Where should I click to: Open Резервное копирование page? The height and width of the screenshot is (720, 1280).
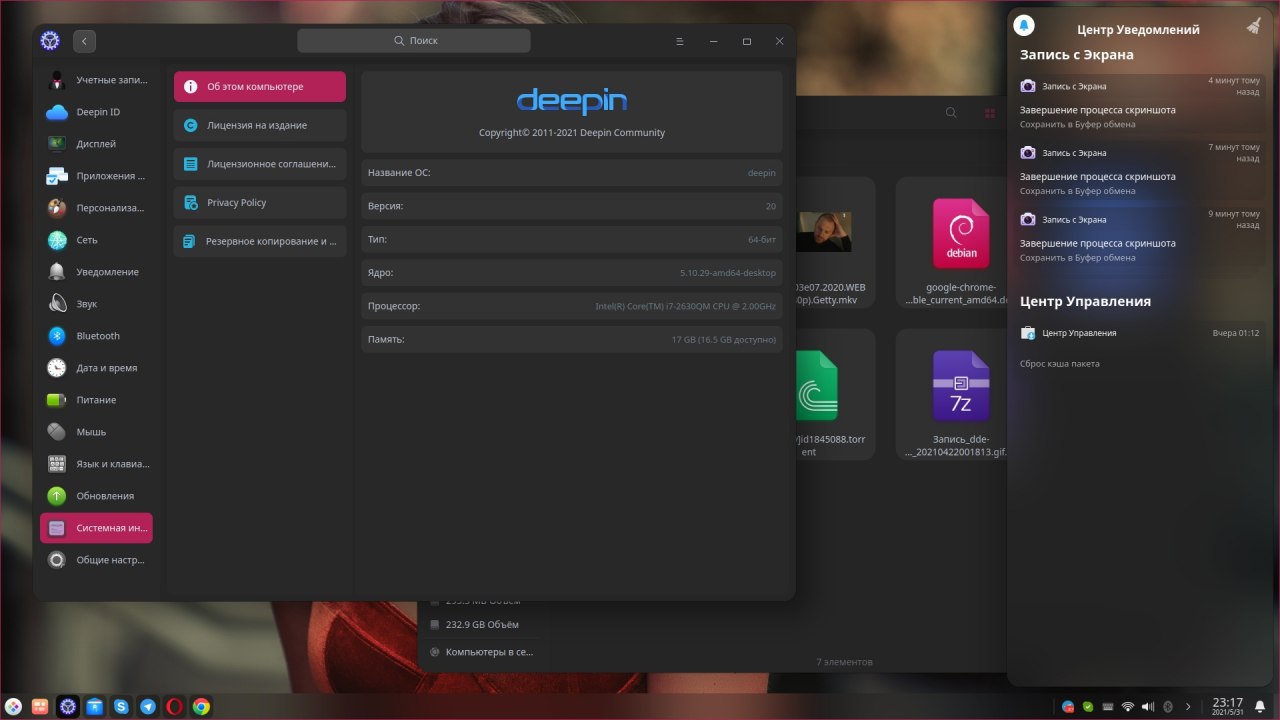point(260,241)
